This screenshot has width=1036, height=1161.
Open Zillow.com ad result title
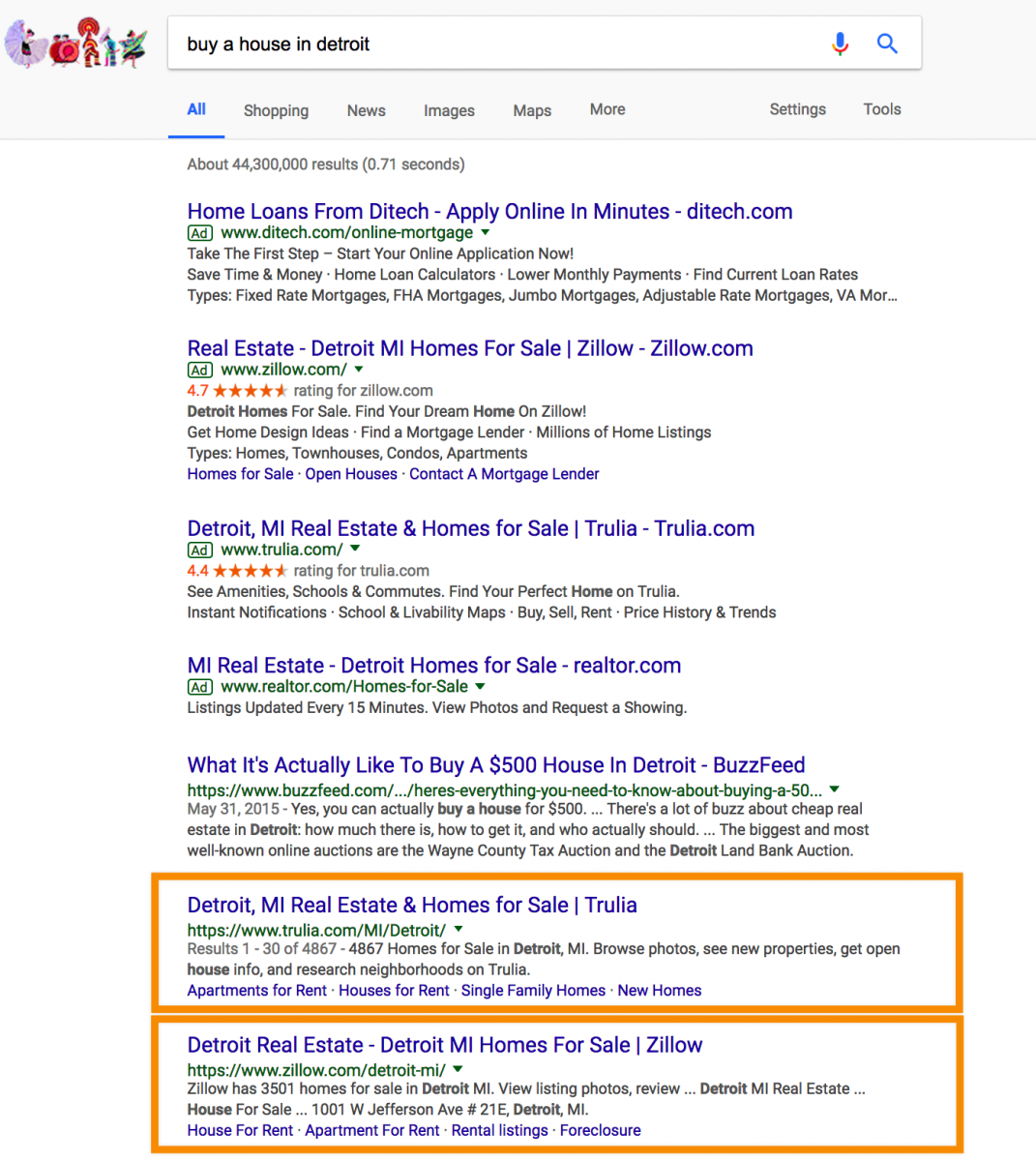pyautogui.click(x=470, y=348)
